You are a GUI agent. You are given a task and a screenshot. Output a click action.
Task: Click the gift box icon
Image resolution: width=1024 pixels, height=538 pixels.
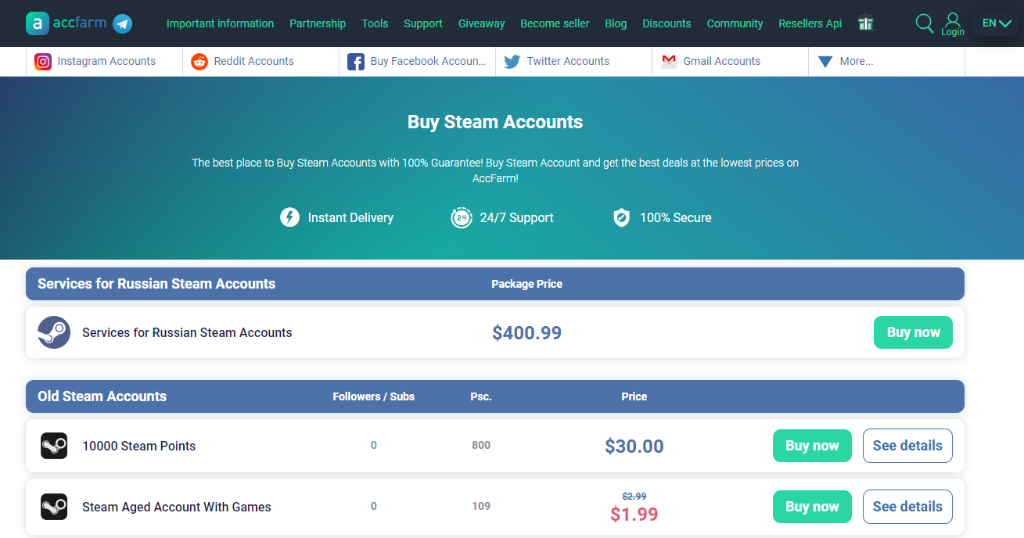(x=865, y=24)
